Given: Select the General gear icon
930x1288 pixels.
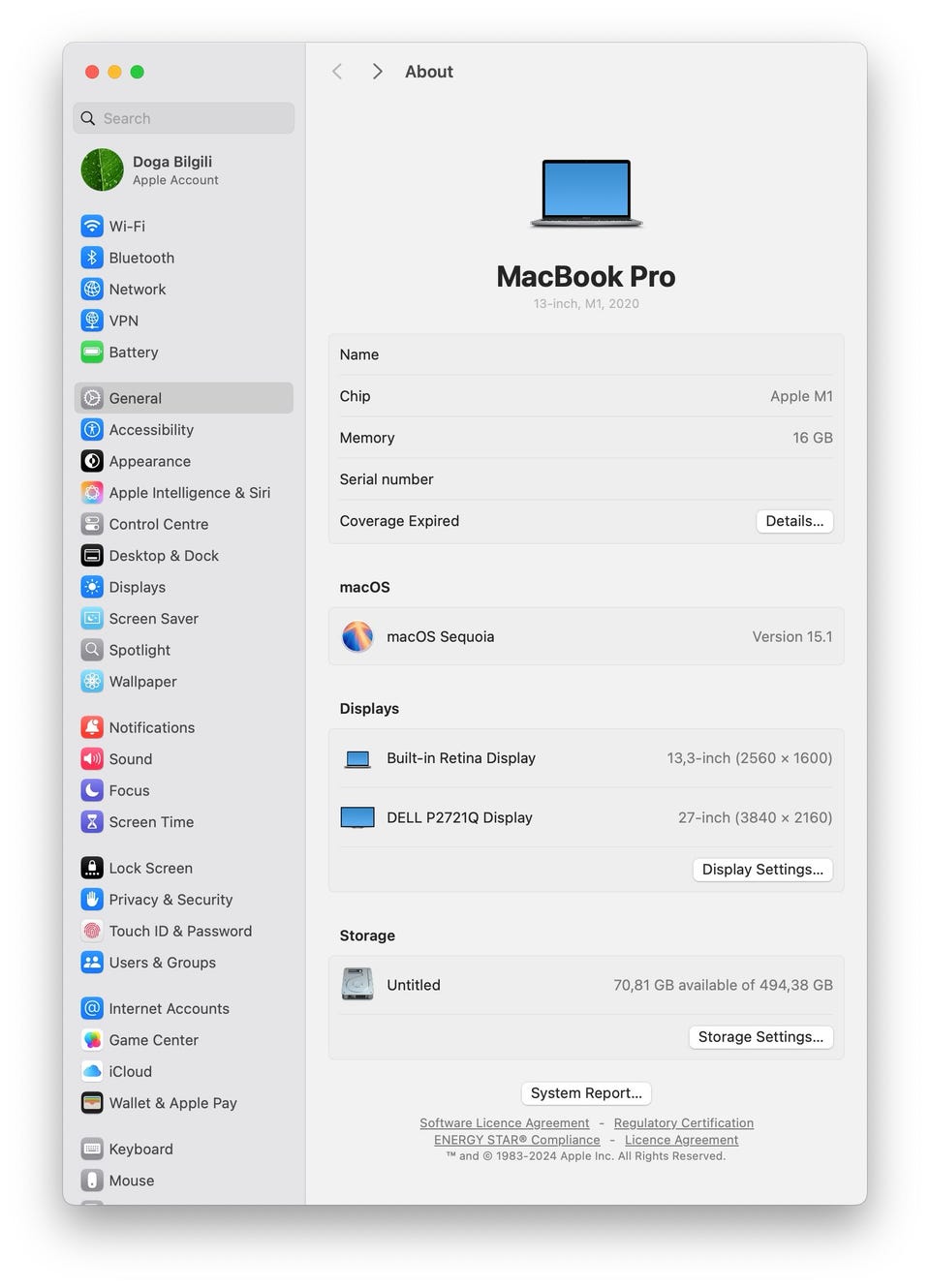Looking at the screenshot, I should (x=92, y=398).
